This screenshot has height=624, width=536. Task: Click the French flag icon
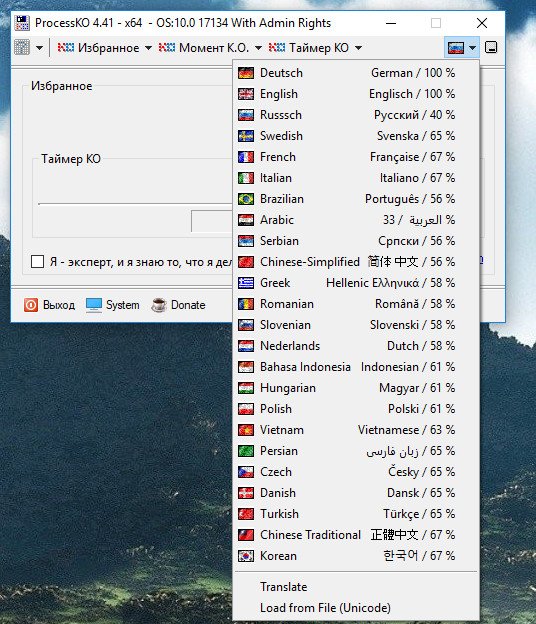tap(246, 157)
